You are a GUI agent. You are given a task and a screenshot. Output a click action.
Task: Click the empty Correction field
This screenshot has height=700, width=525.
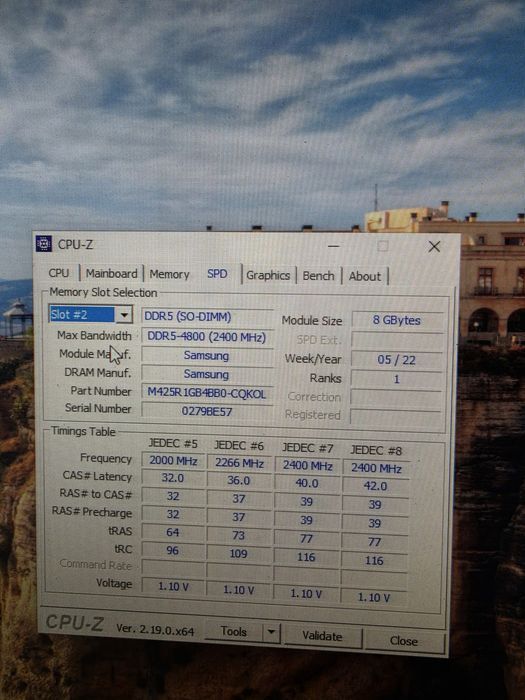tap(396, 397)
